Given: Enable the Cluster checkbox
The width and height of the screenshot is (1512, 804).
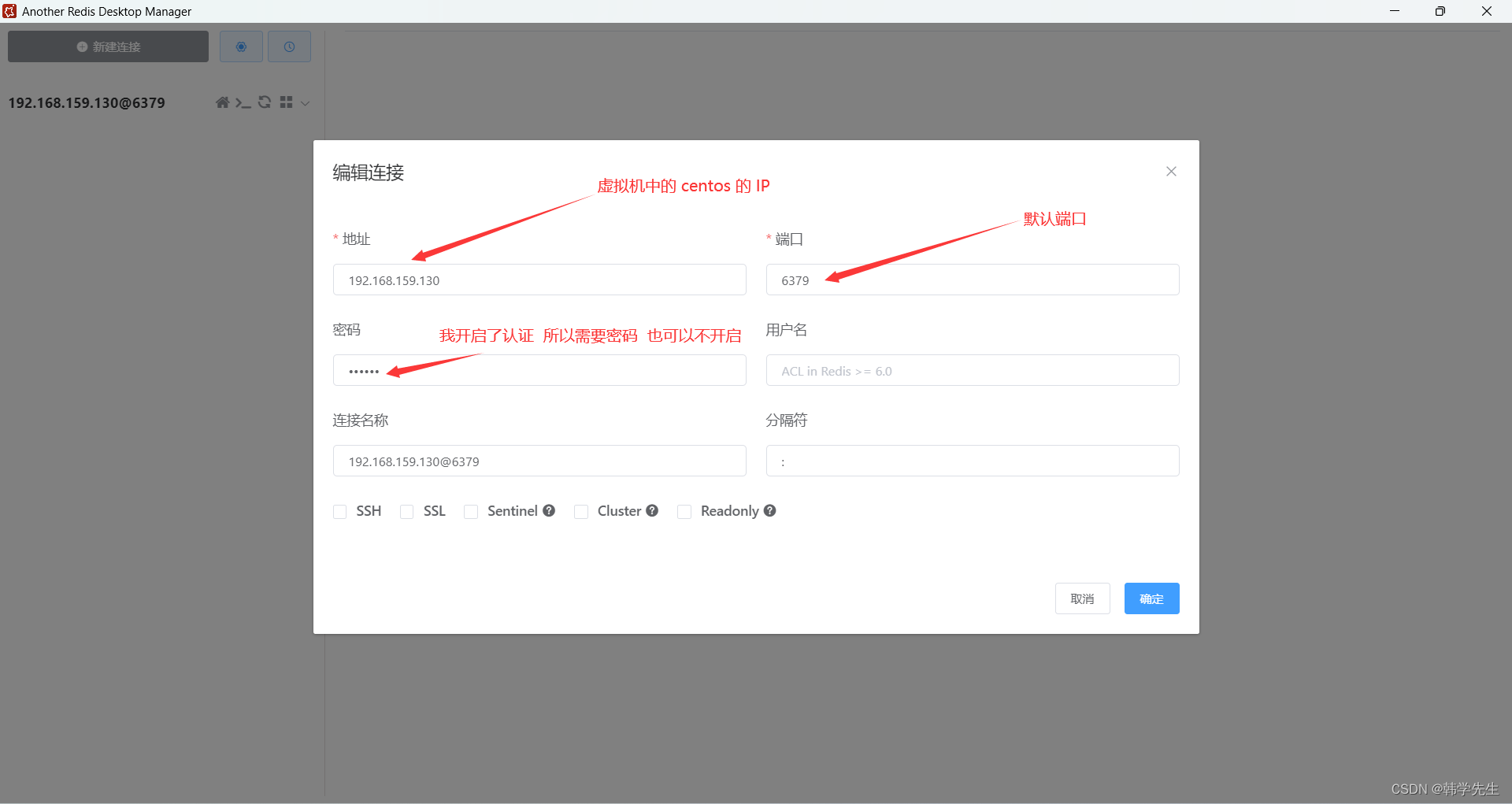Looking at the screenshot, I should coord(581,512).
